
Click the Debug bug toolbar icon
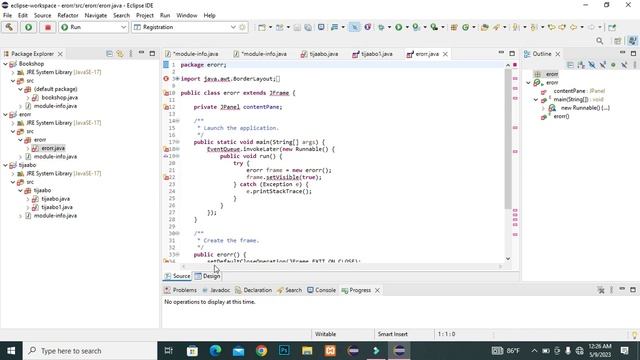click(381, 27)
